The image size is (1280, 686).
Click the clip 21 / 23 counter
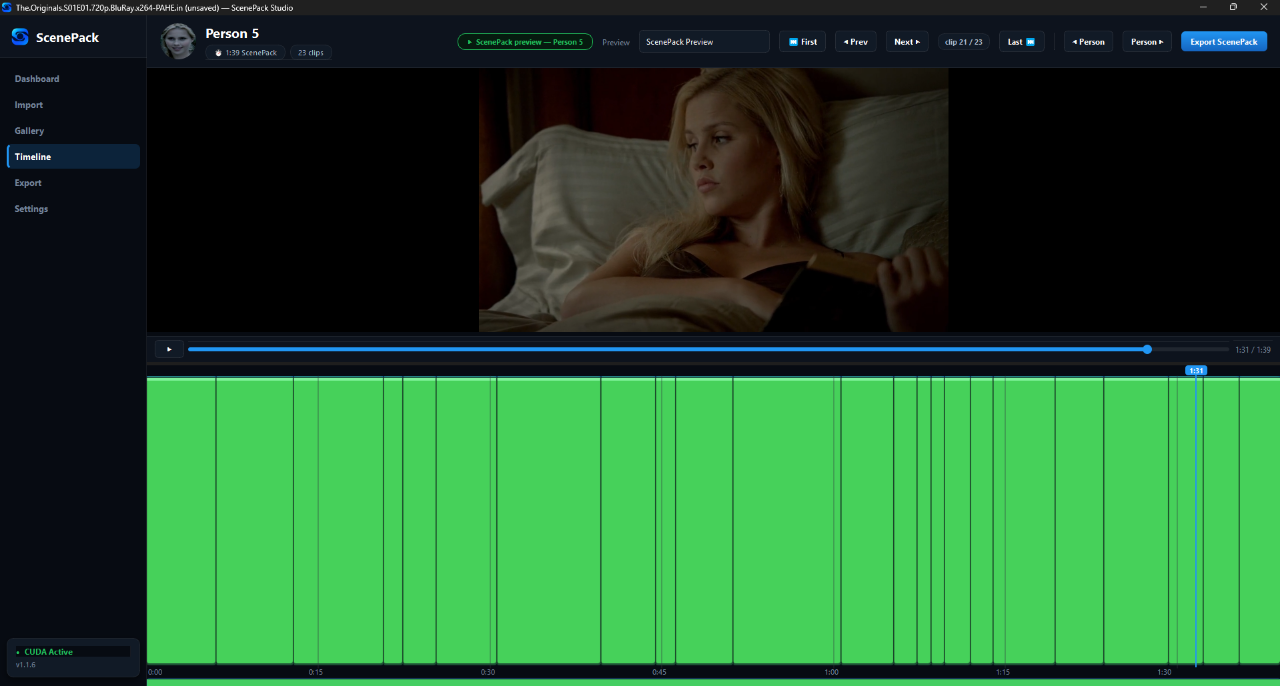point(964,42)
